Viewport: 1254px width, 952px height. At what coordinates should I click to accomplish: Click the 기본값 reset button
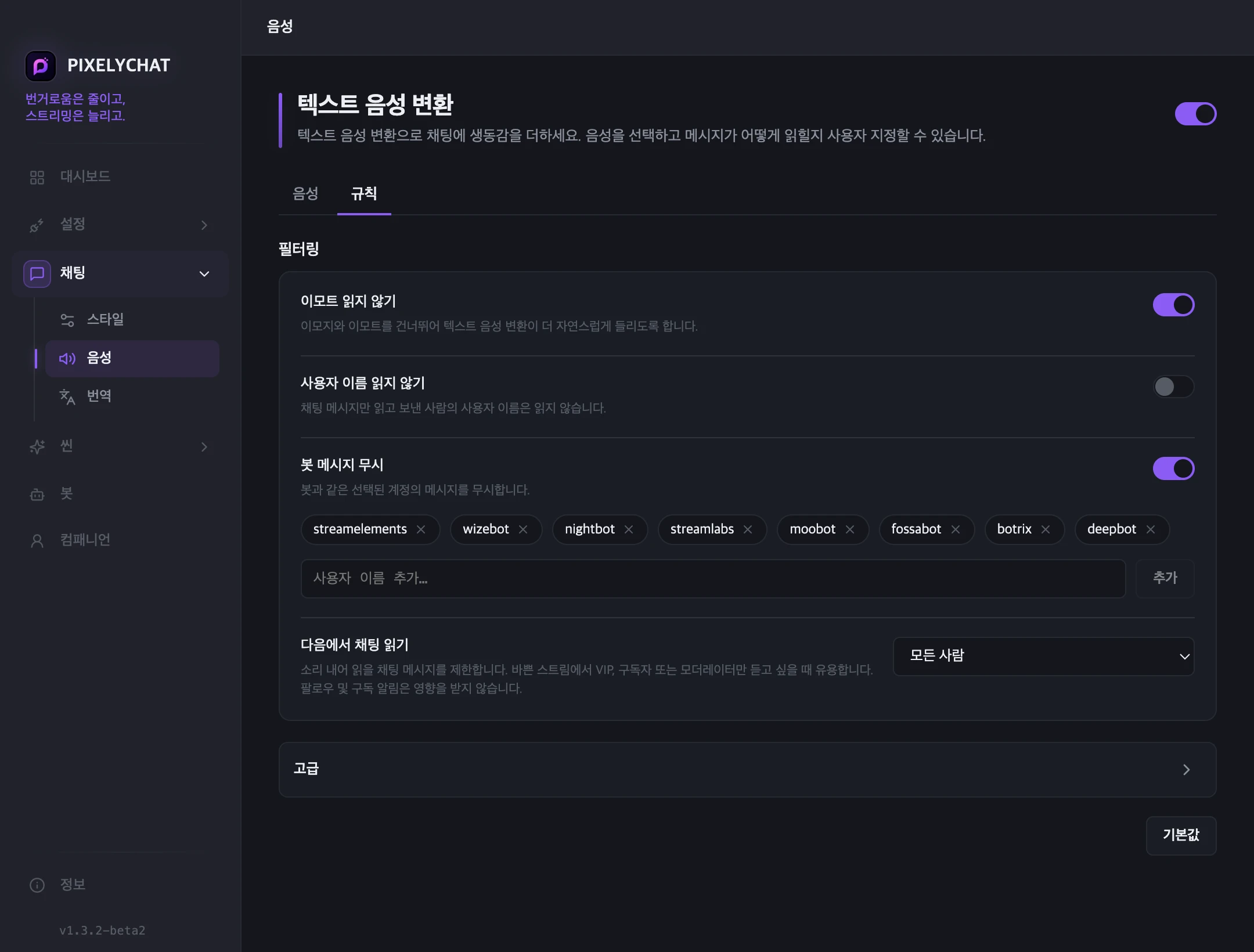(x=1181, y=835)
